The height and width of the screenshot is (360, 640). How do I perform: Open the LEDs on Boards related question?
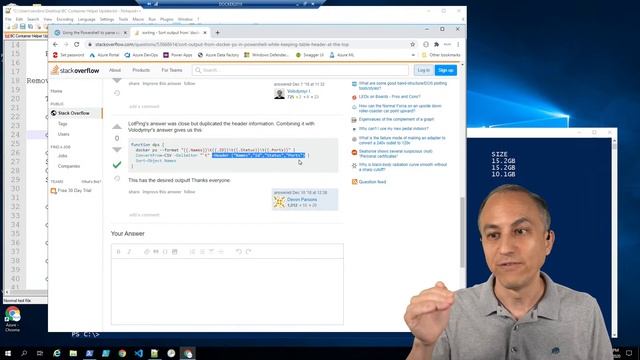pos(389,97)
